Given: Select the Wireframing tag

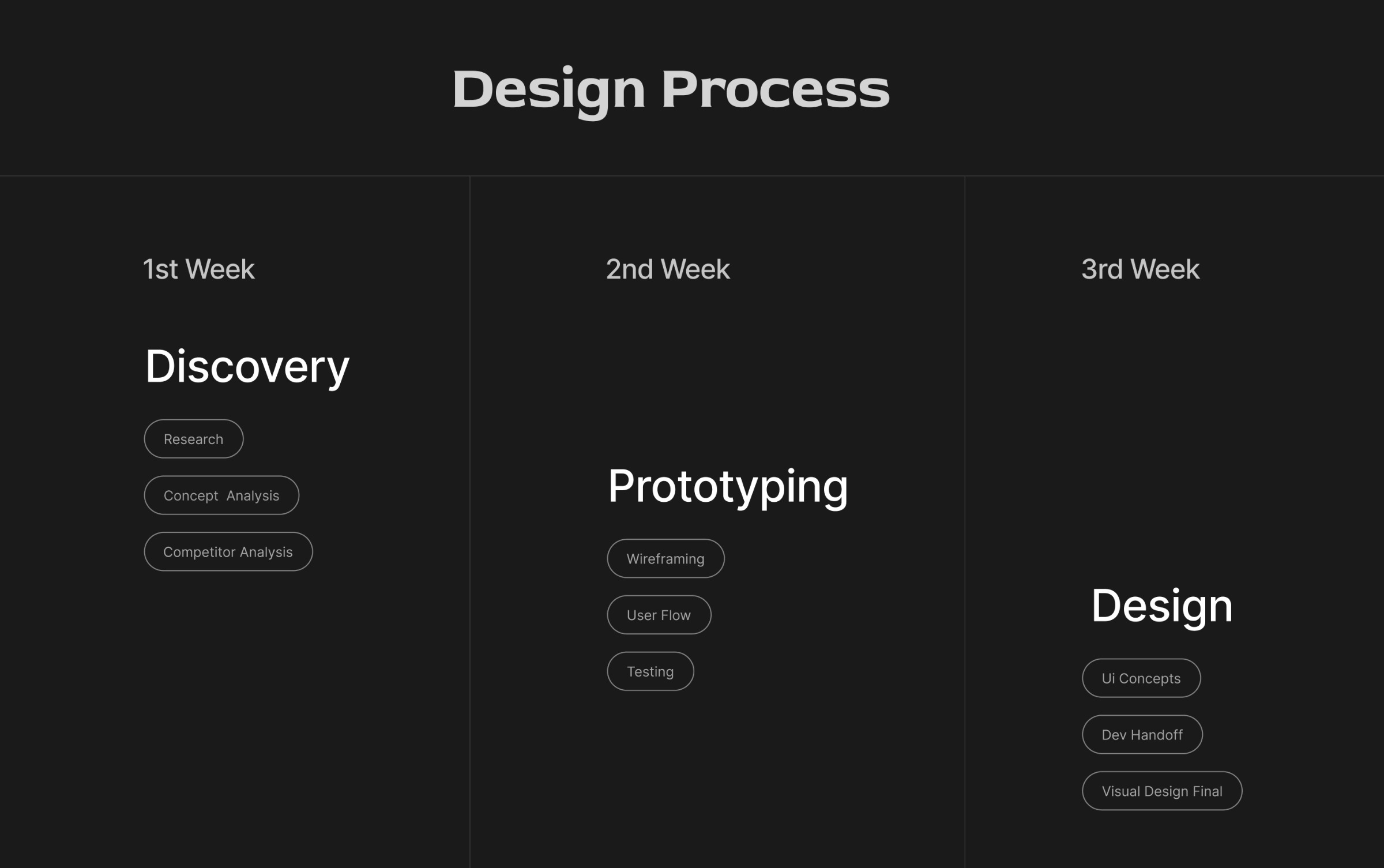Looking at the screenshot, I should coord(665,558).
